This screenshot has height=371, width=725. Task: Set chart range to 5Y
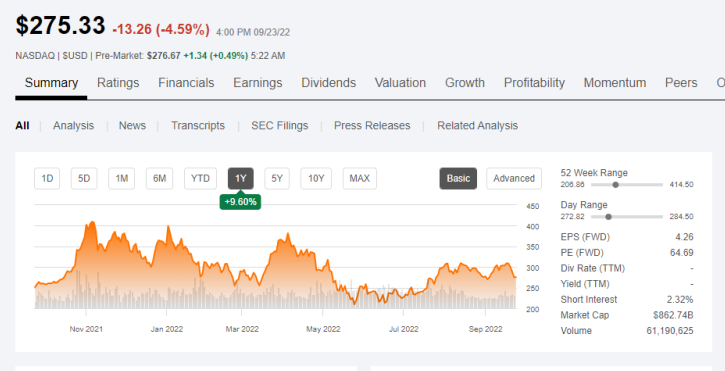click(277, 179)
